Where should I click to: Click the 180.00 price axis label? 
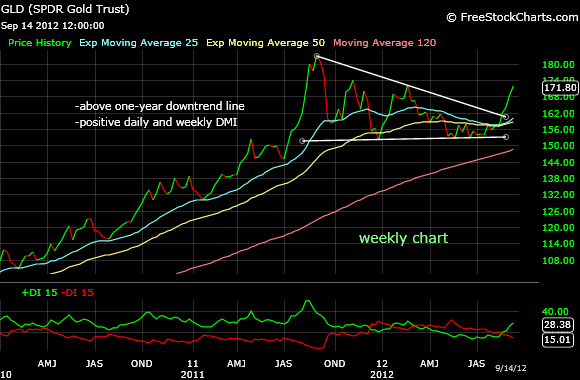(x=558, y=65)
